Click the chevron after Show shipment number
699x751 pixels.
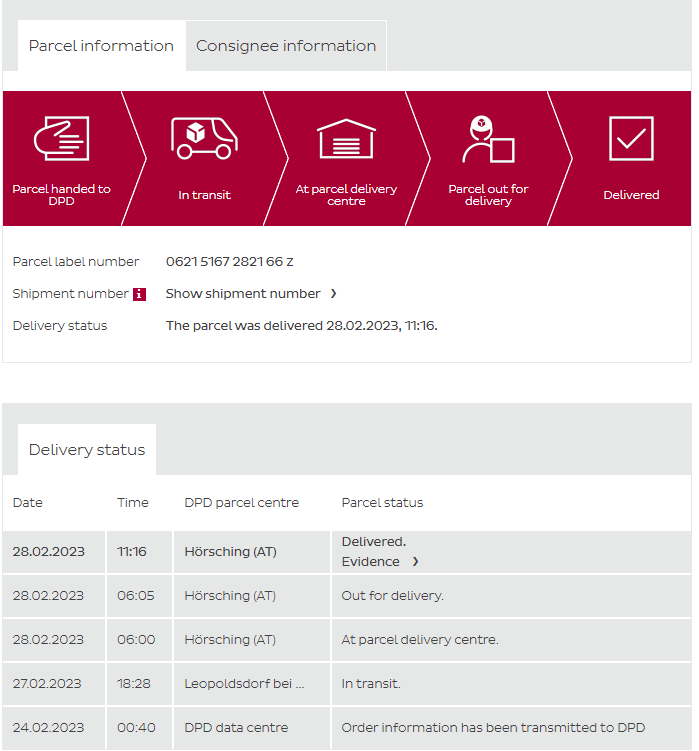333,294
